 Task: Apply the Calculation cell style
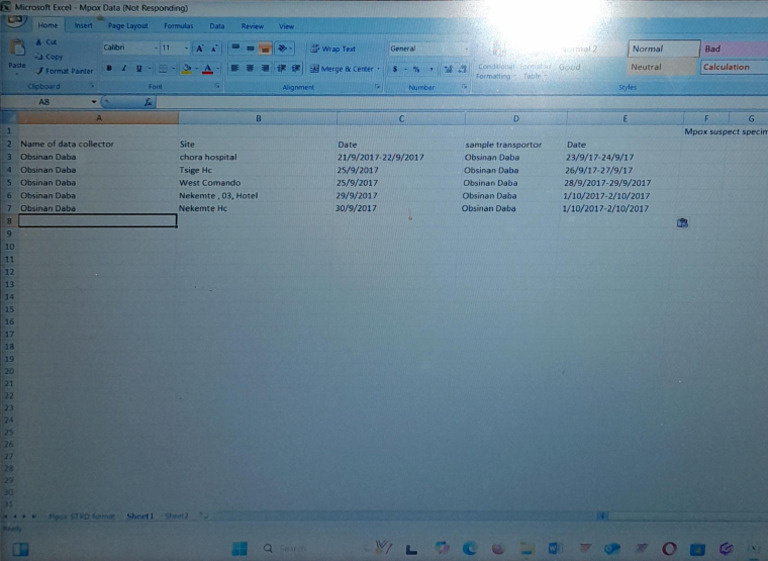coord(734,67)
